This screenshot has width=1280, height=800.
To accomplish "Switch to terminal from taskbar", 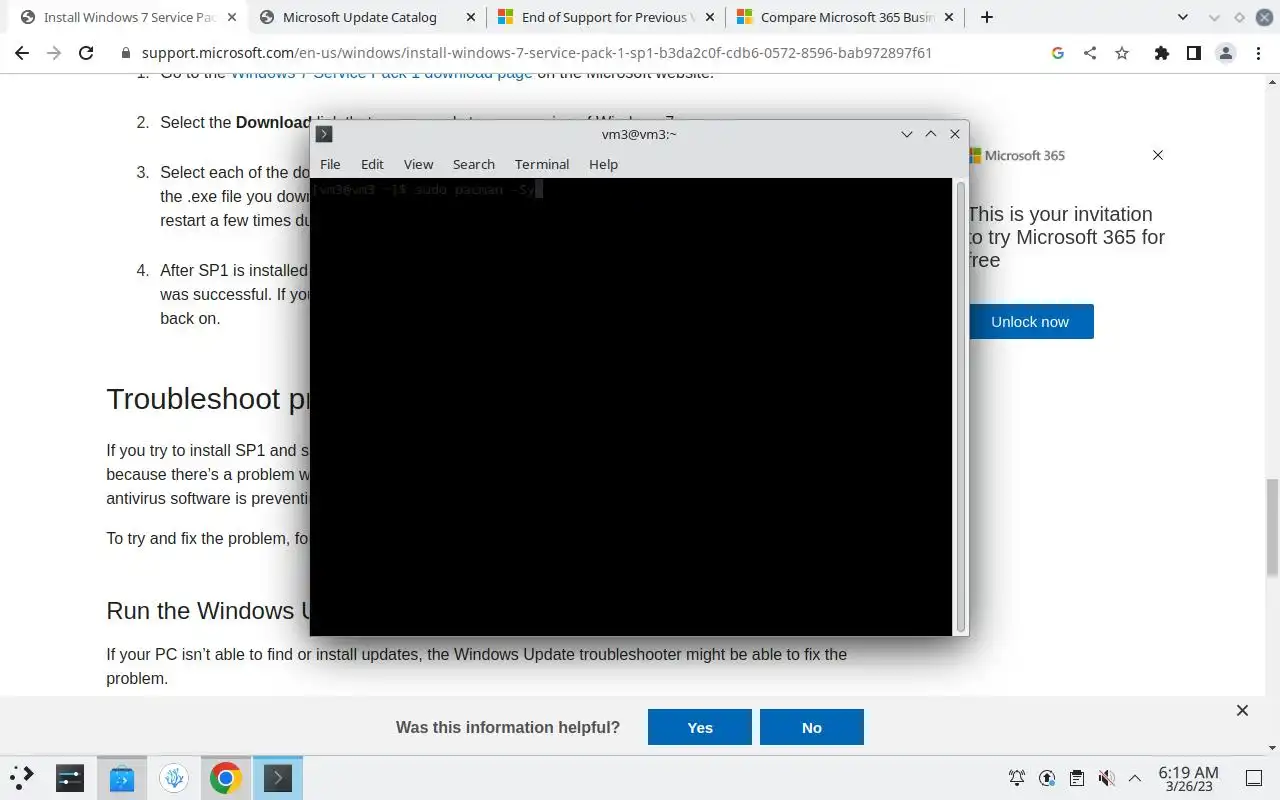I will tap(277, 777).
